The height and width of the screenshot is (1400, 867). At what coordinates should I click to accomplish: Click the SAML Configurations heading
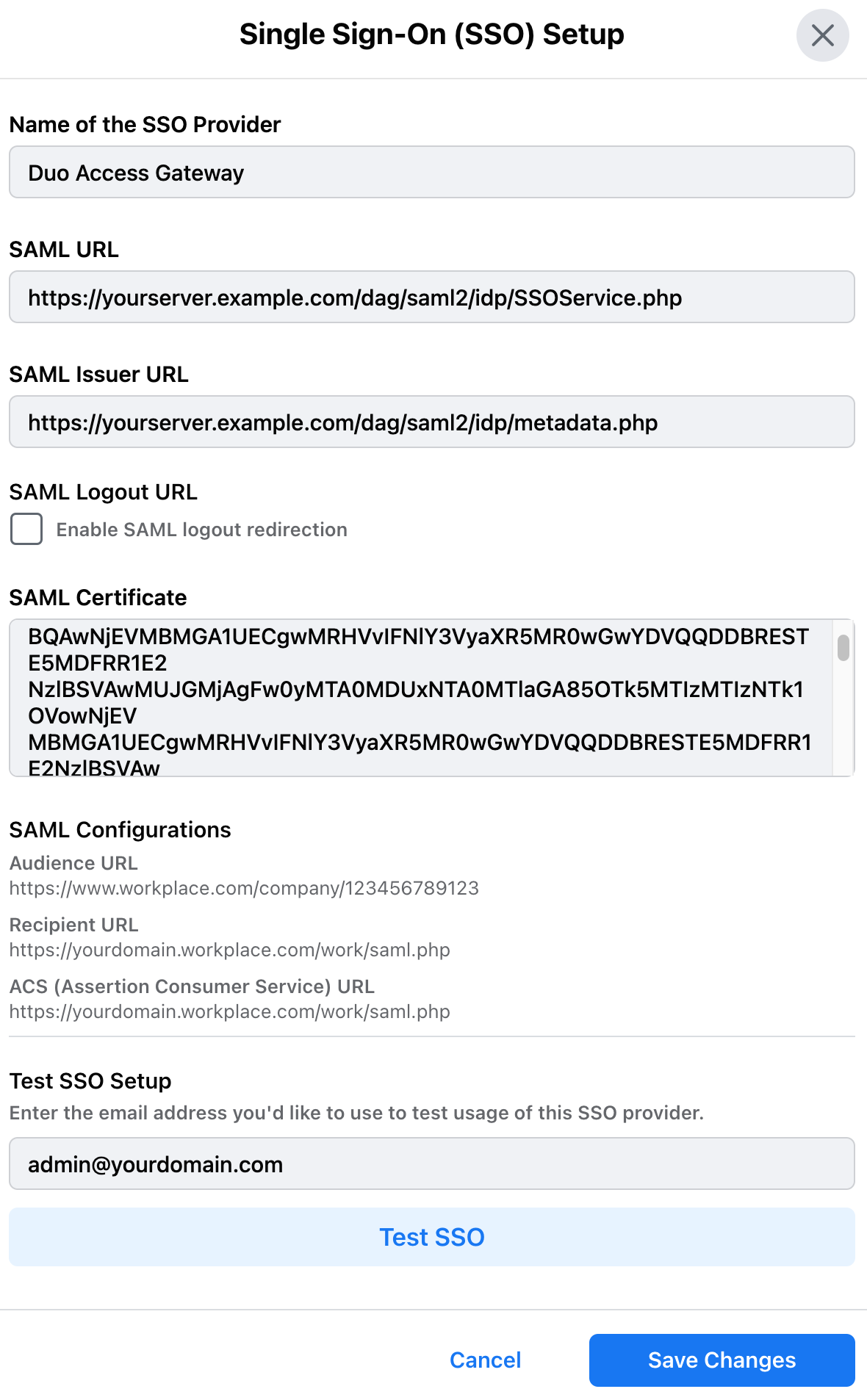pos(120,830)
